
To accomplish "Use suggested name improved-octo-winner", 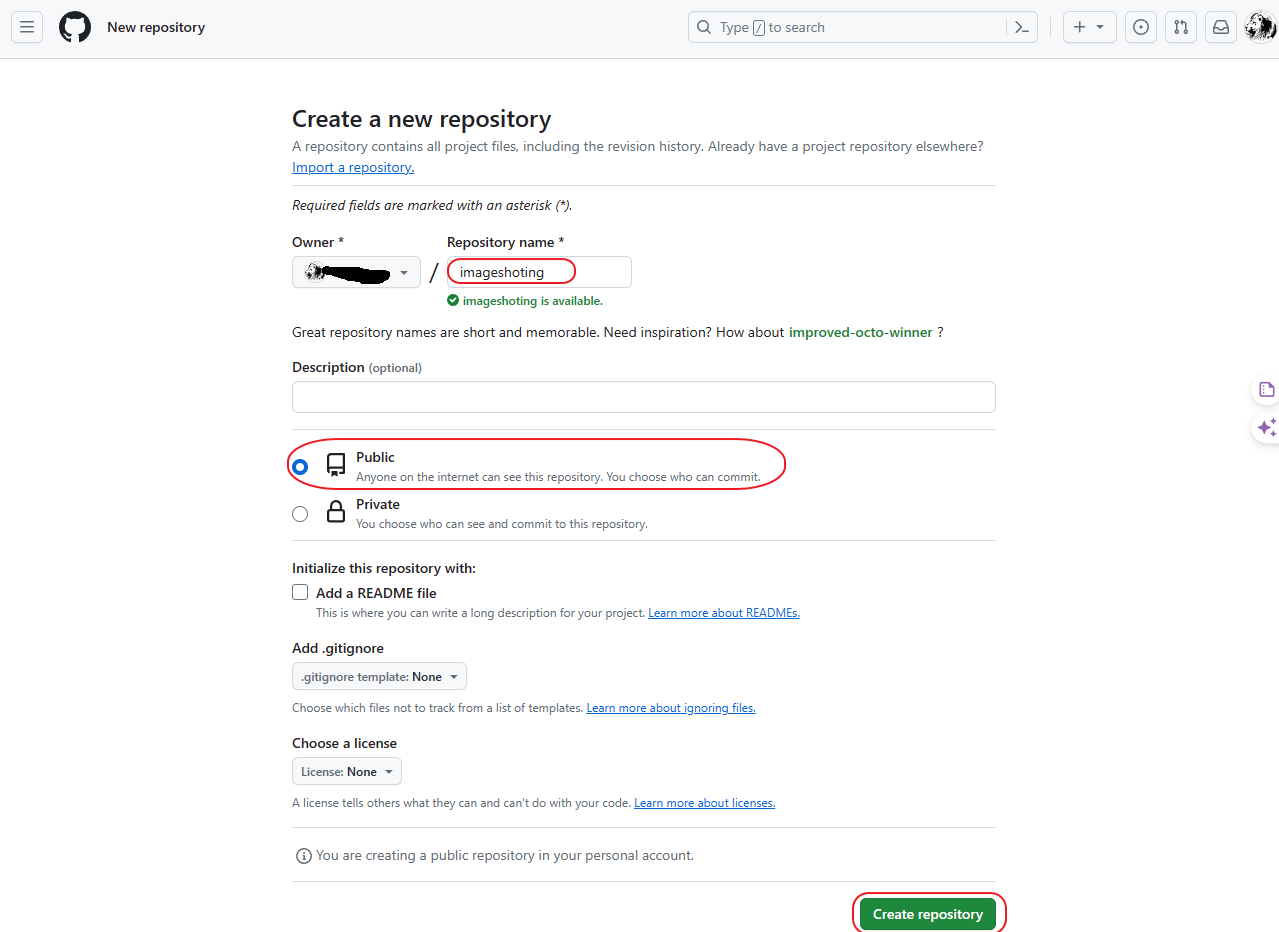I will point(860,332).
